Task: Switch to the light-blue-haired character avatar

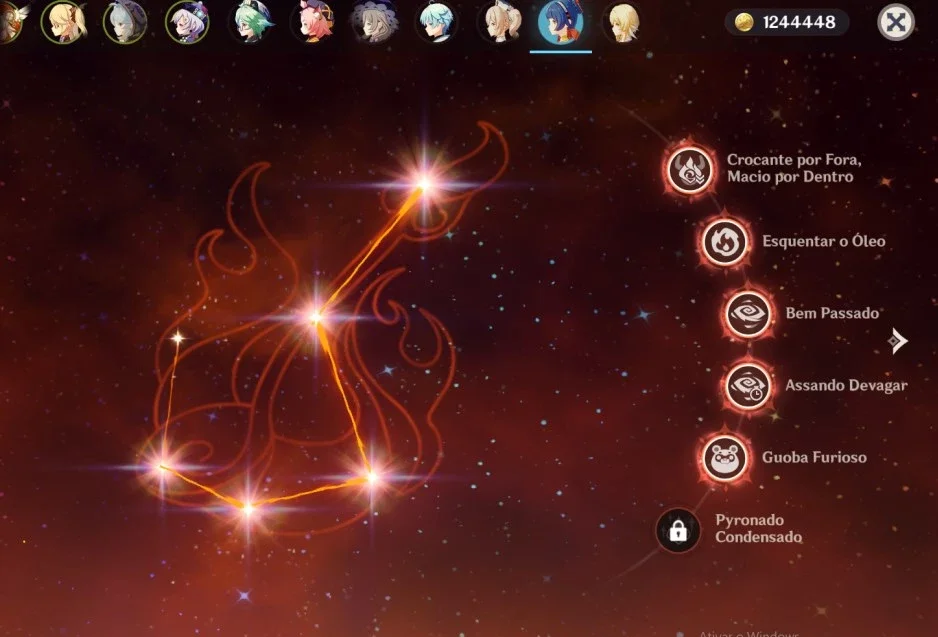Action: [x=437, y=23]
